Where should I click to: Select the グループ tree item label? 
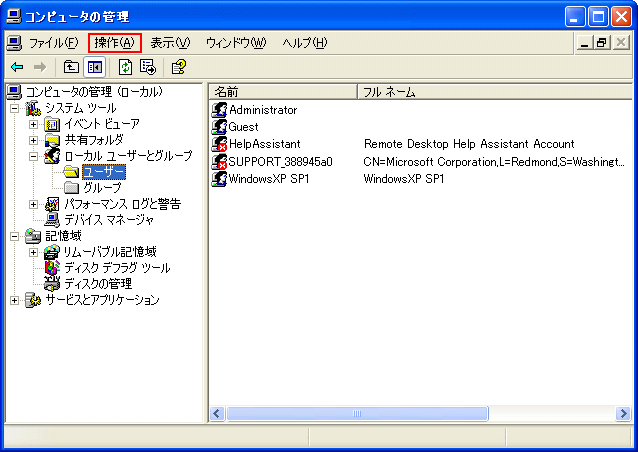[102, 188]
